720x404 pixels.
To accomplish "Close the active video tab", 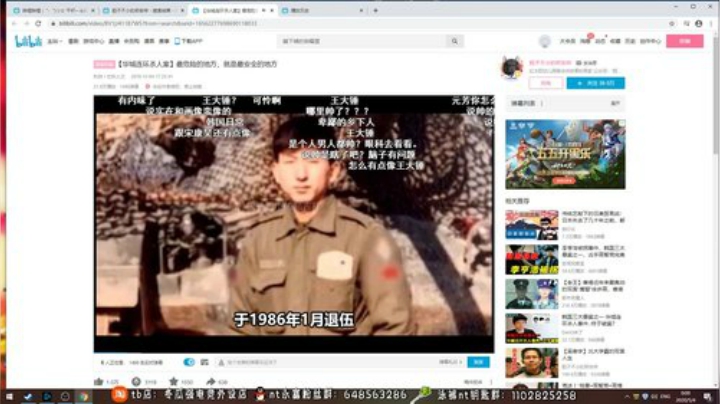I will (272, 10).
